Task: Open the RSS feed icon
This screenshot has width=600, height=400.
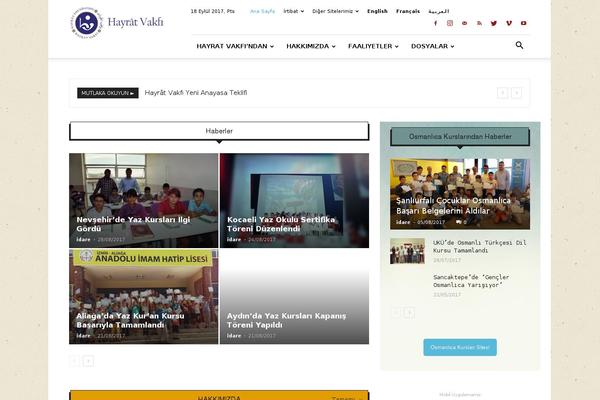Action: pyautogui.click(x=479, y=23)
